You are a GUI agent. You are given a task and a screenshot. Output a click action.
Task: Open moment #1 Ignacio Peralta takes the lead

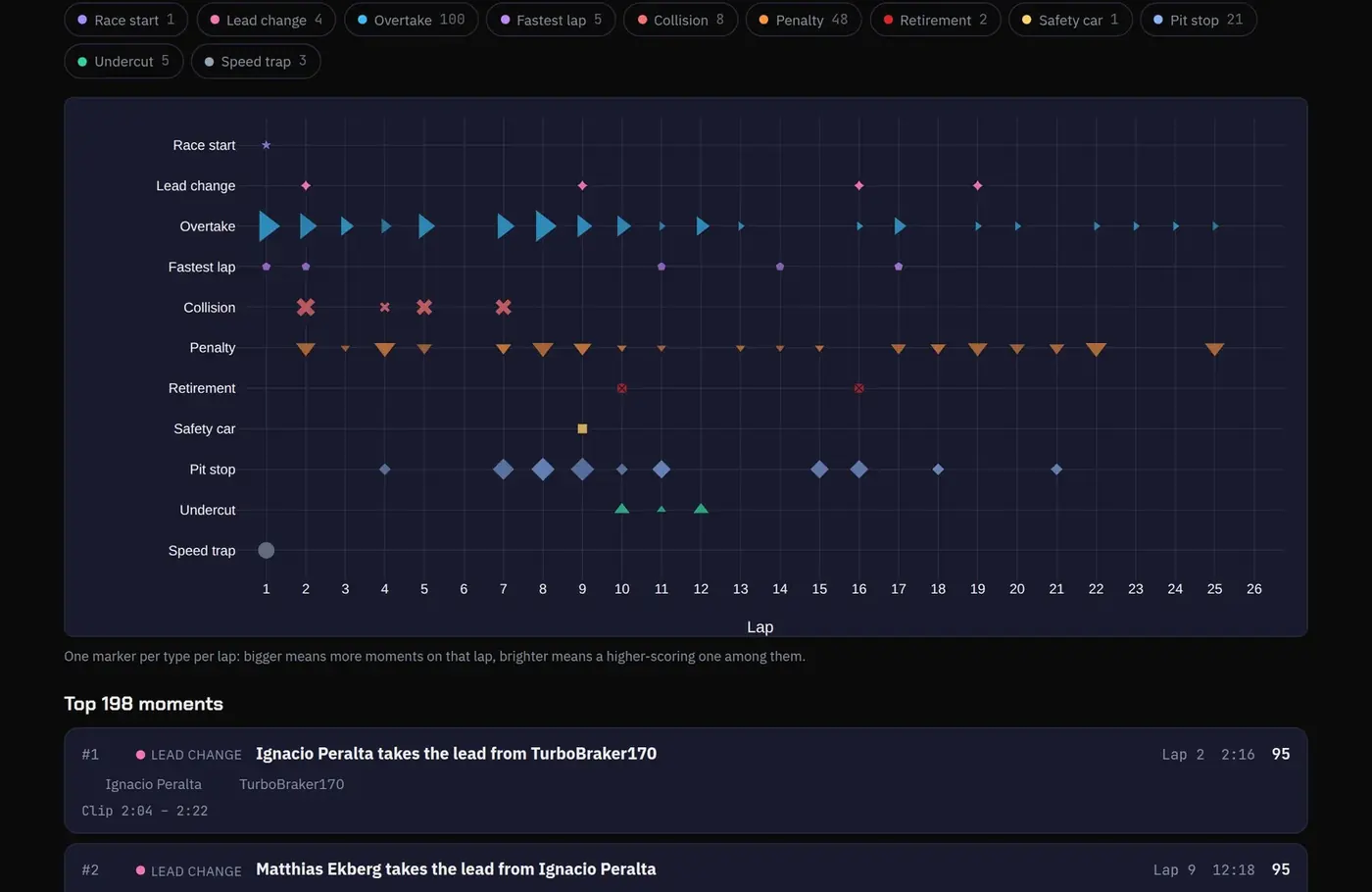tap(685, 780)
